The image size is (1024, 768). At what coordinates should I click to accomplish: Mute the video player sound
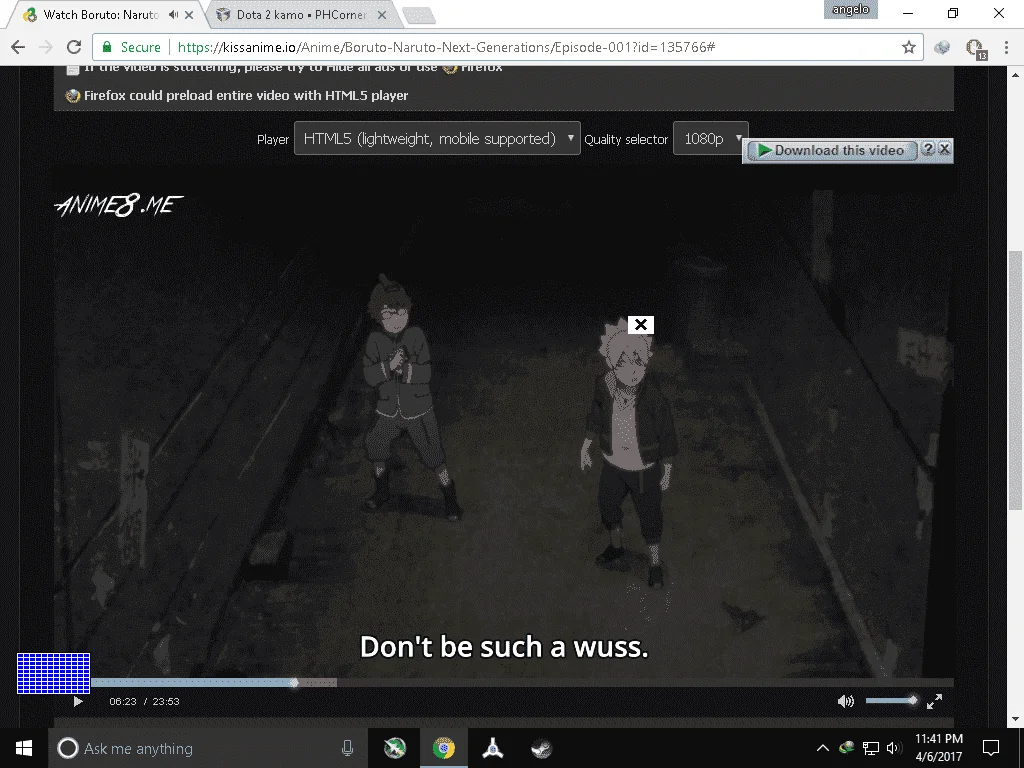846,701
